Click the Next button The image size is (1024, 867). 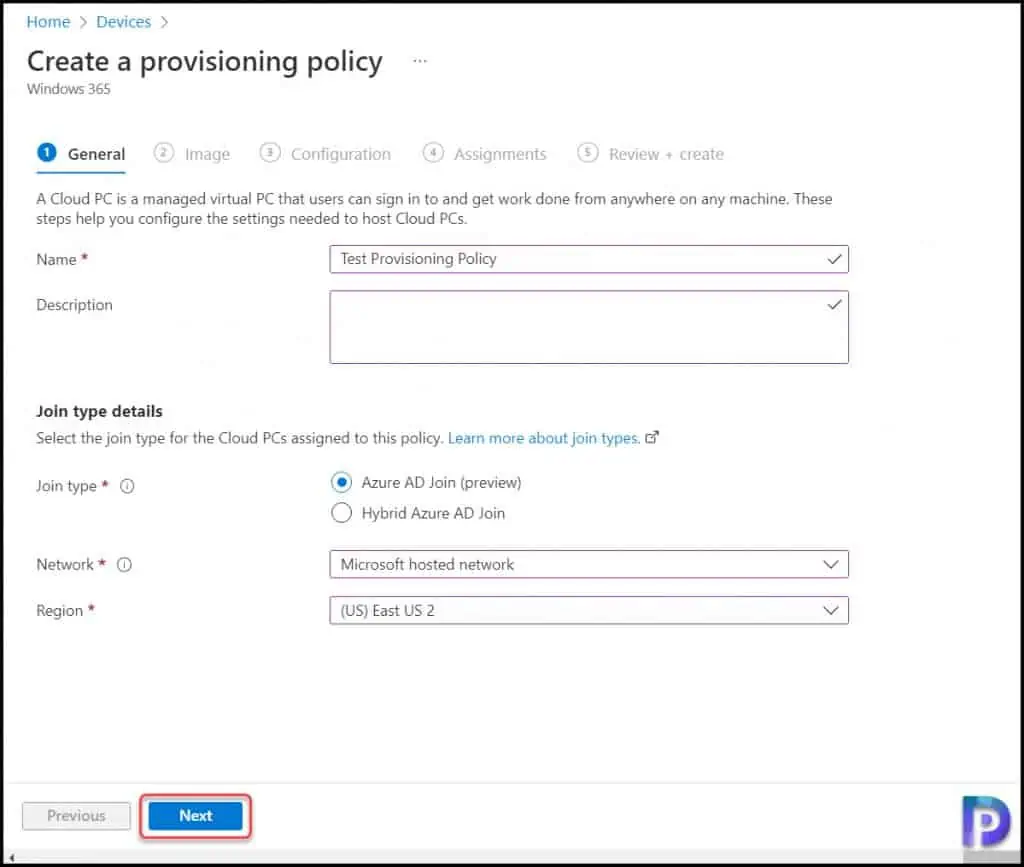[x=195, y=816]
